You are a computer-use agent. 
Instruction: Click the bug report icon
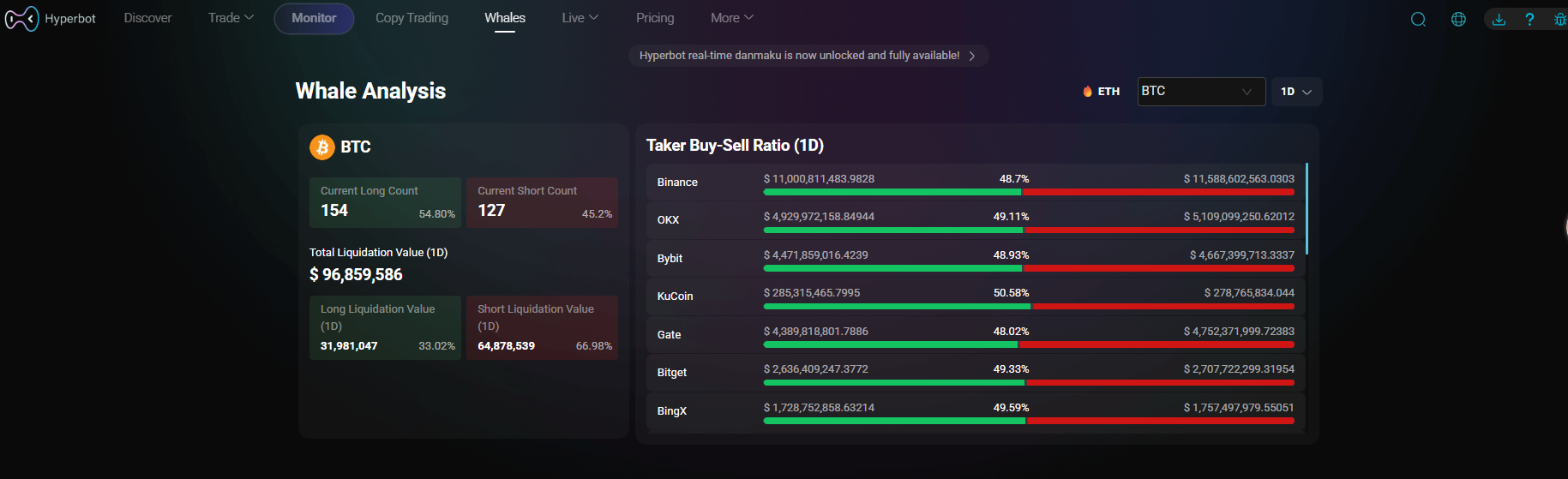(1559, 19)
